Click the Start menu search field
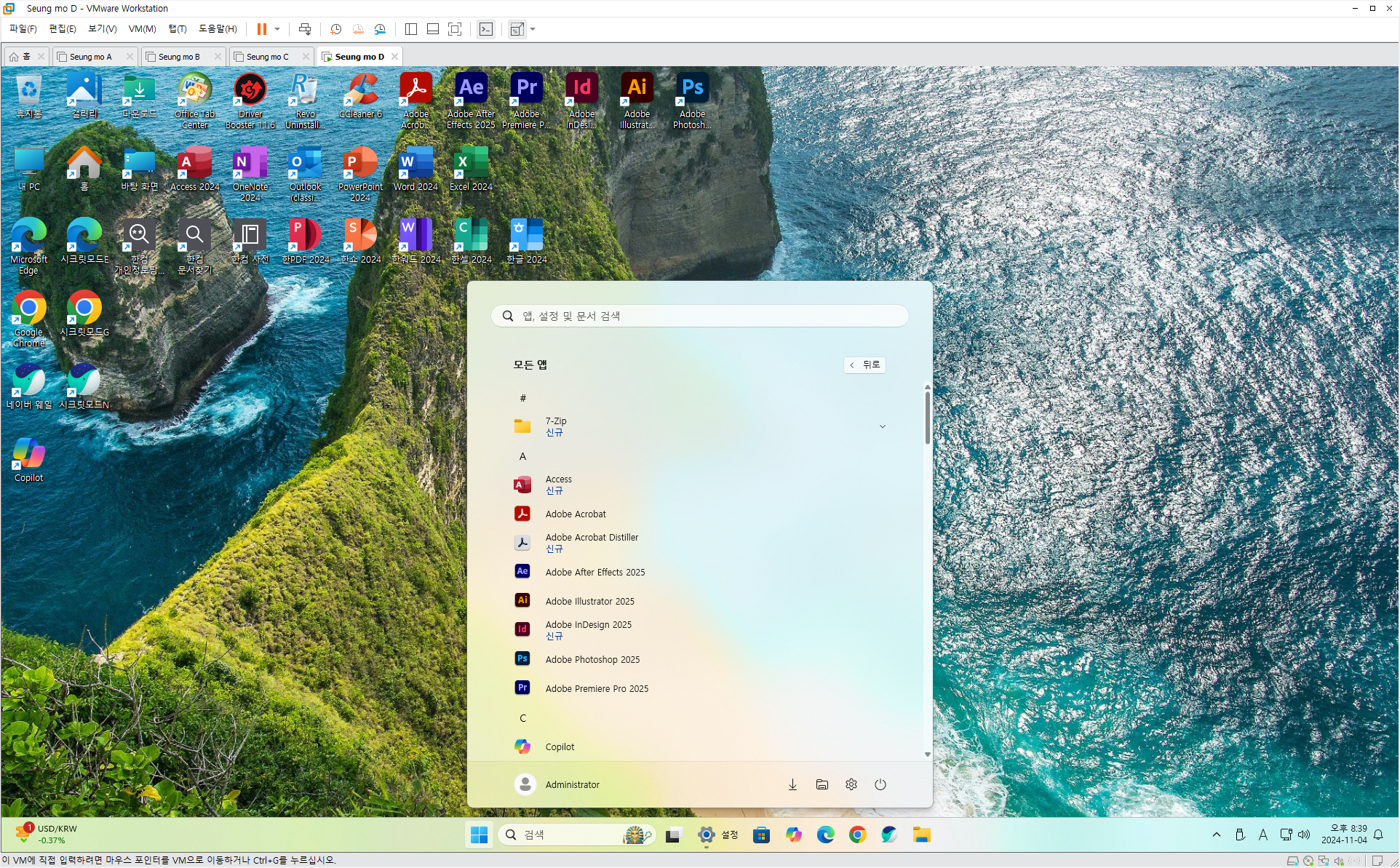Screen dimensions: 1400x868 699,316
